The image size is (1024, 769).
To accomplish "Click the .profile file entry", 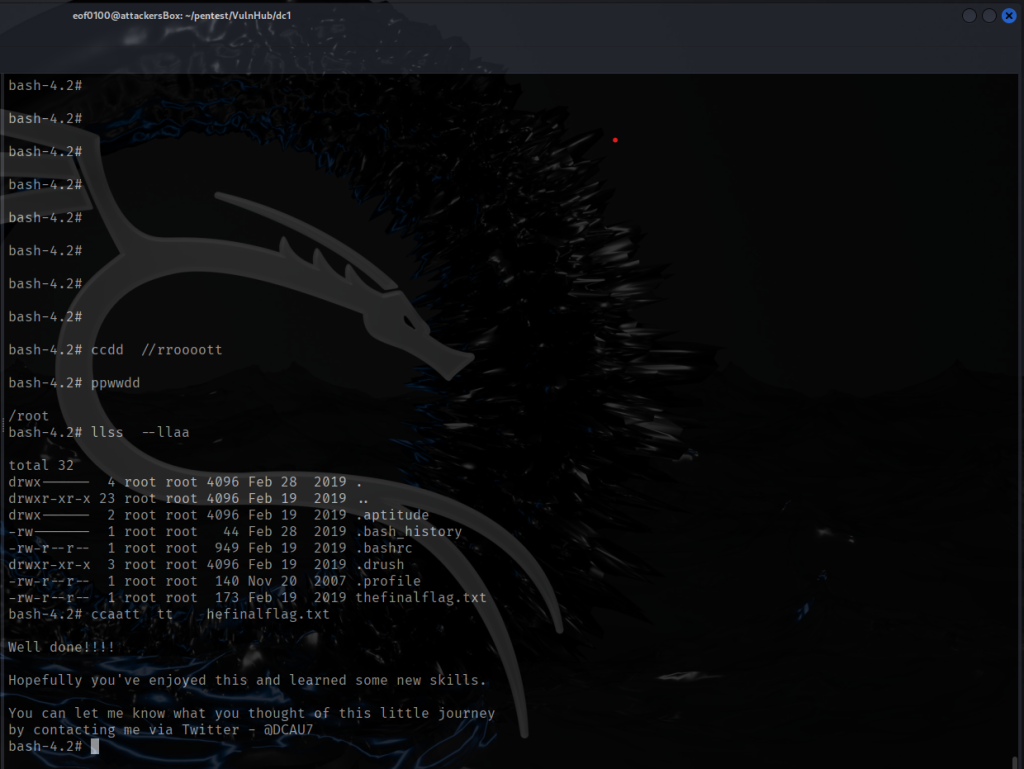I will 387,581.
